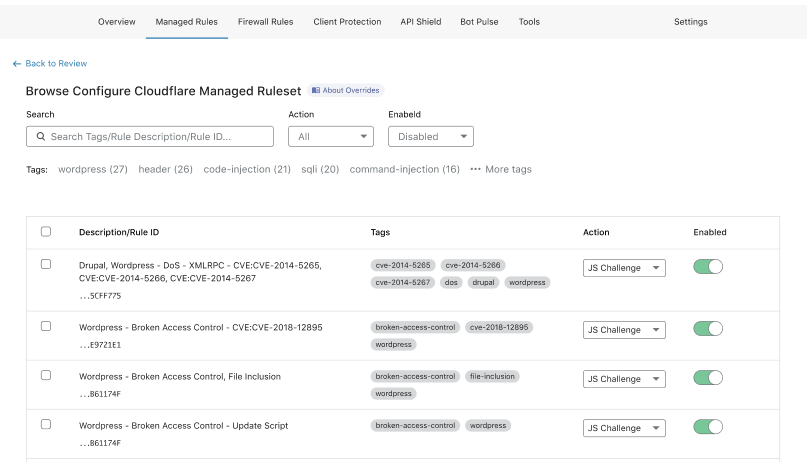Switch to the Firewall Rules tab

(266, 22)
